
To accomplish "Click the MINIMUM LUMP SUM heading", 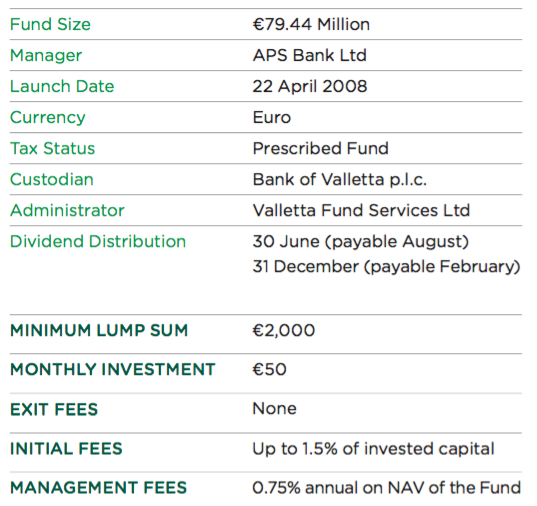I will click(x=99, y=331).
